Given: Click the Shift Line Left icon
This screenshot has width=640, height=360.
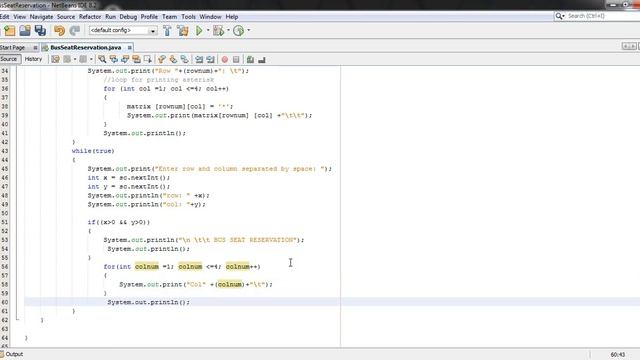Looking at the screenshot, I should click(x=199, y=60).
